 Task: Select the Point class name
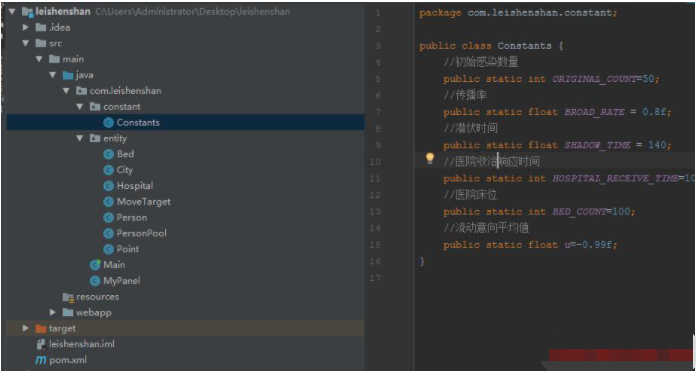coord(128,249)
